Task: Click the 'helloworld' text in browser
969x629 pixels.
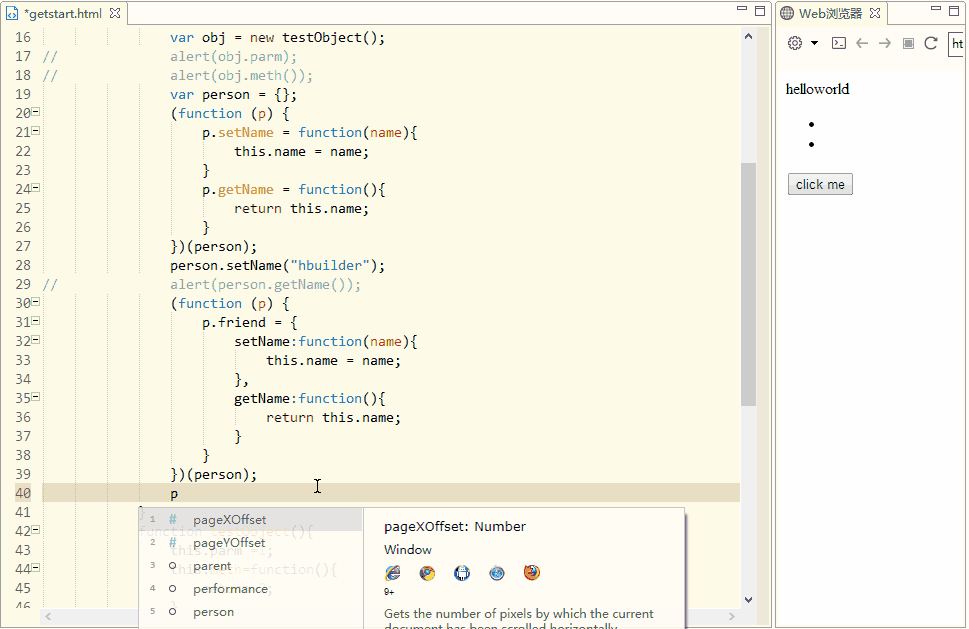Action: point(817,89)
